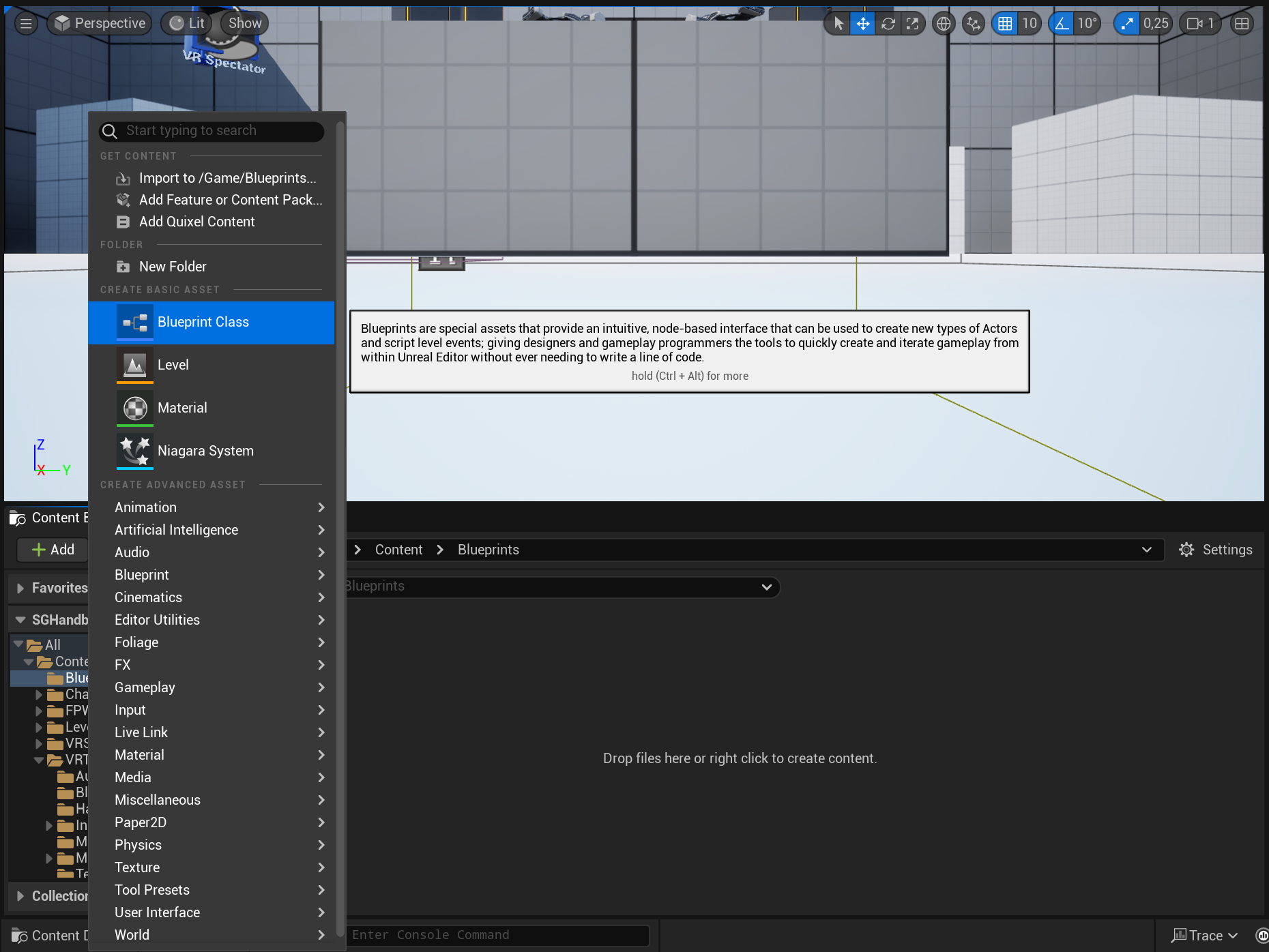Open the Show menu in the viewport
1269x952 pixels.
pyautogui.click(x=244, y=23)
